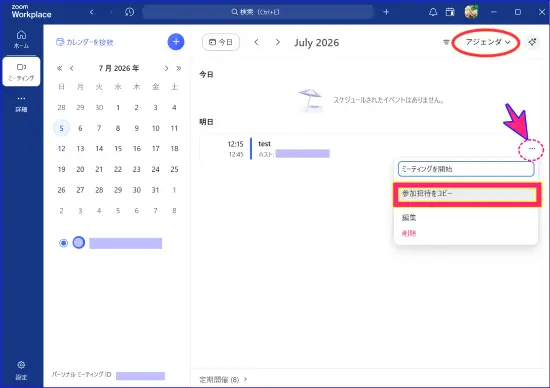Click plus icon next to search
The height and width of the screenshot is (388, 550).
pyautogui.click(x=386, y=12)
